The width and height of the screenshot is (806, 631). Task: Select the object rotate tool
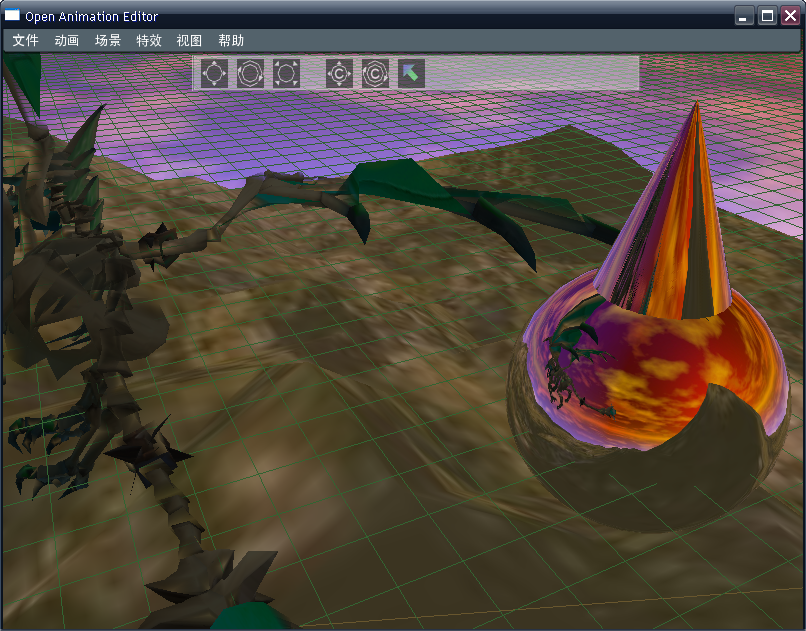click(x=250, y=73)
